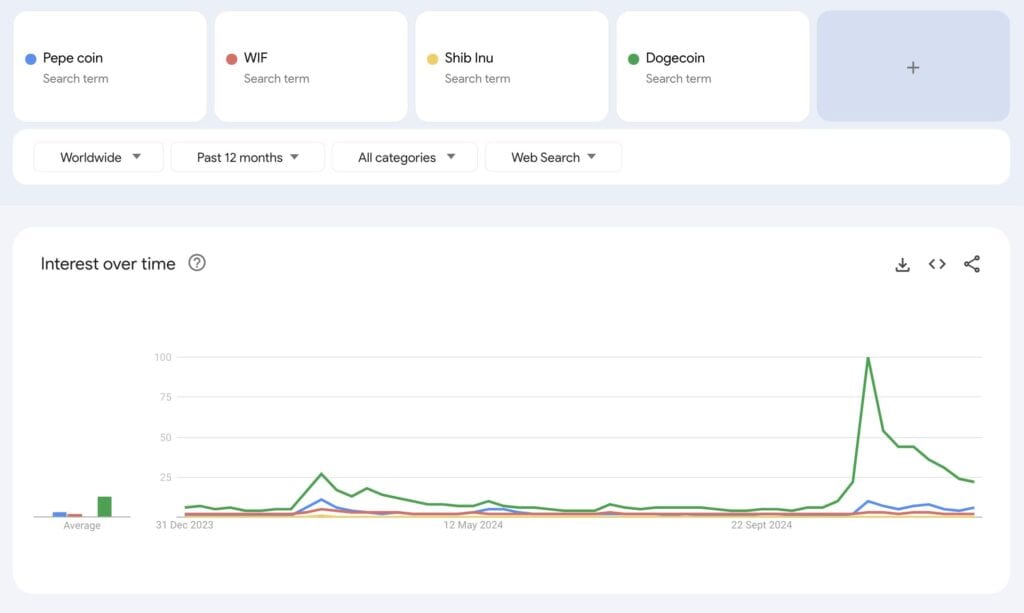This screenshot has height=613, width=1024.
Task: Open the Interest over time help icon
Action: [x=197, y=263]
